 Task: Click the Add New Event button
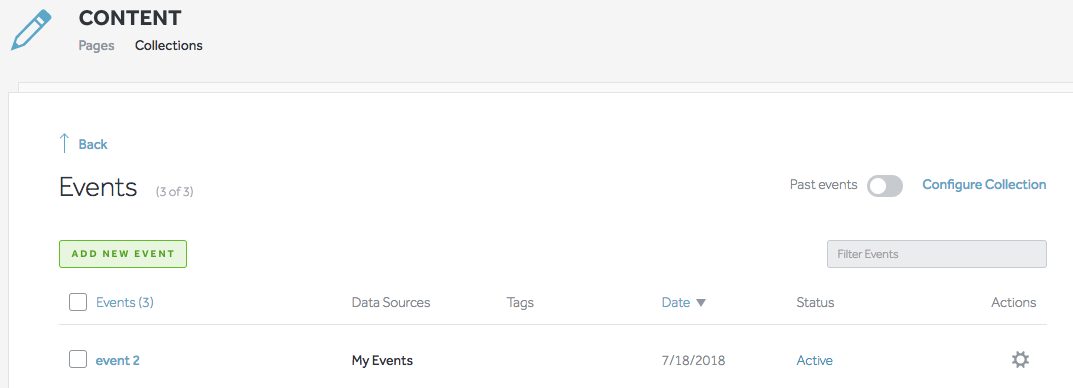(123, 254)
